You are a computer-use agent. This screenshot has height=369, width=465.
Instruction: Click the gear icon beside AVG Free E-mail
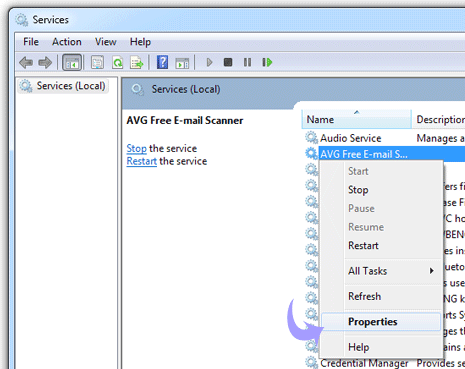pyautogui.click(x=311, y=154)
